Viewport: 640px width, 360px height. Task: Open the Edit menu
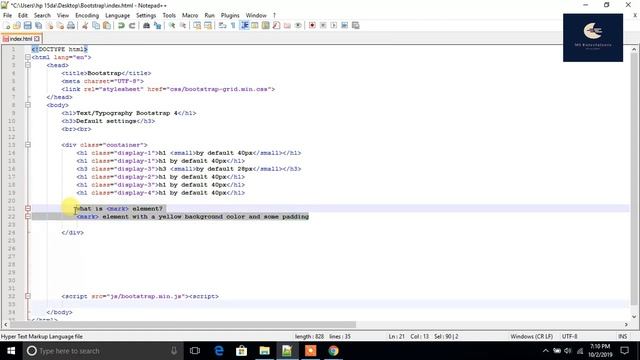click(x=23, y=15)
